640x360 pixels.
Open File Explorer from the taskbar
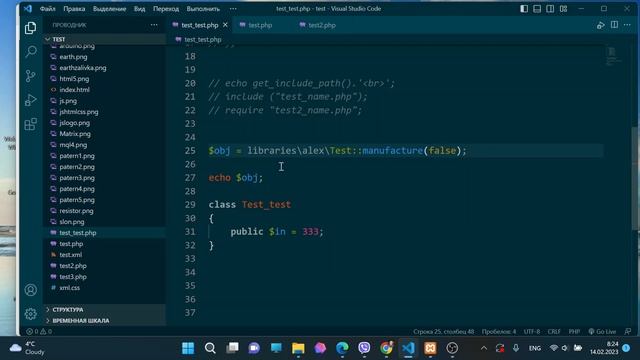(x=298, y=348)
